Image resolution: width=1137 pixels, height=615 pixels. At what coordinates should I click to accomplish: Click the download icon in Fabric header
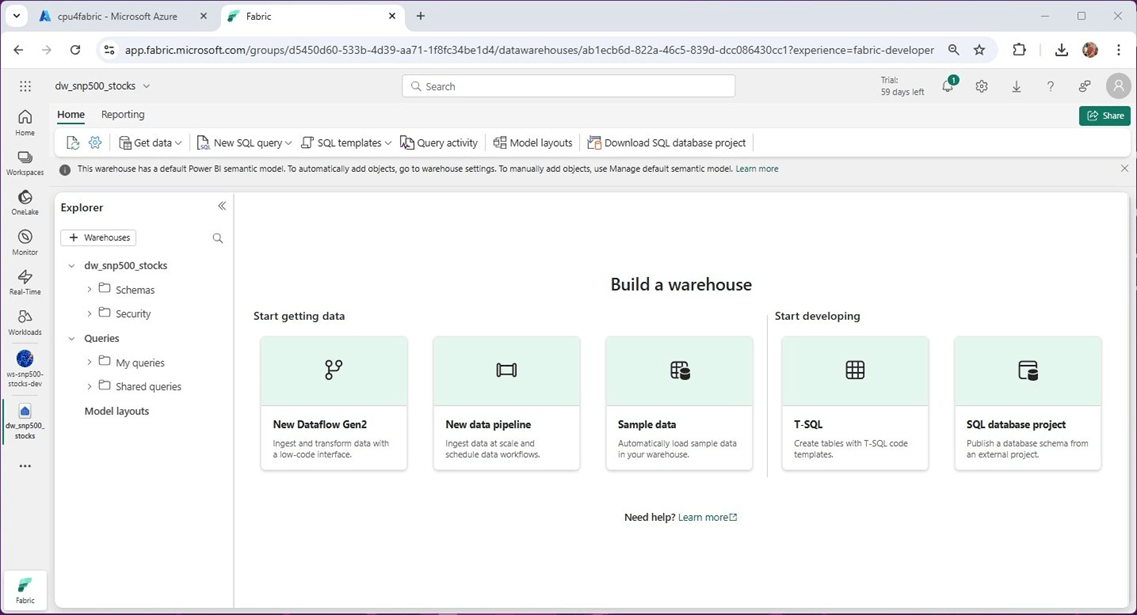pos(1016,86)
